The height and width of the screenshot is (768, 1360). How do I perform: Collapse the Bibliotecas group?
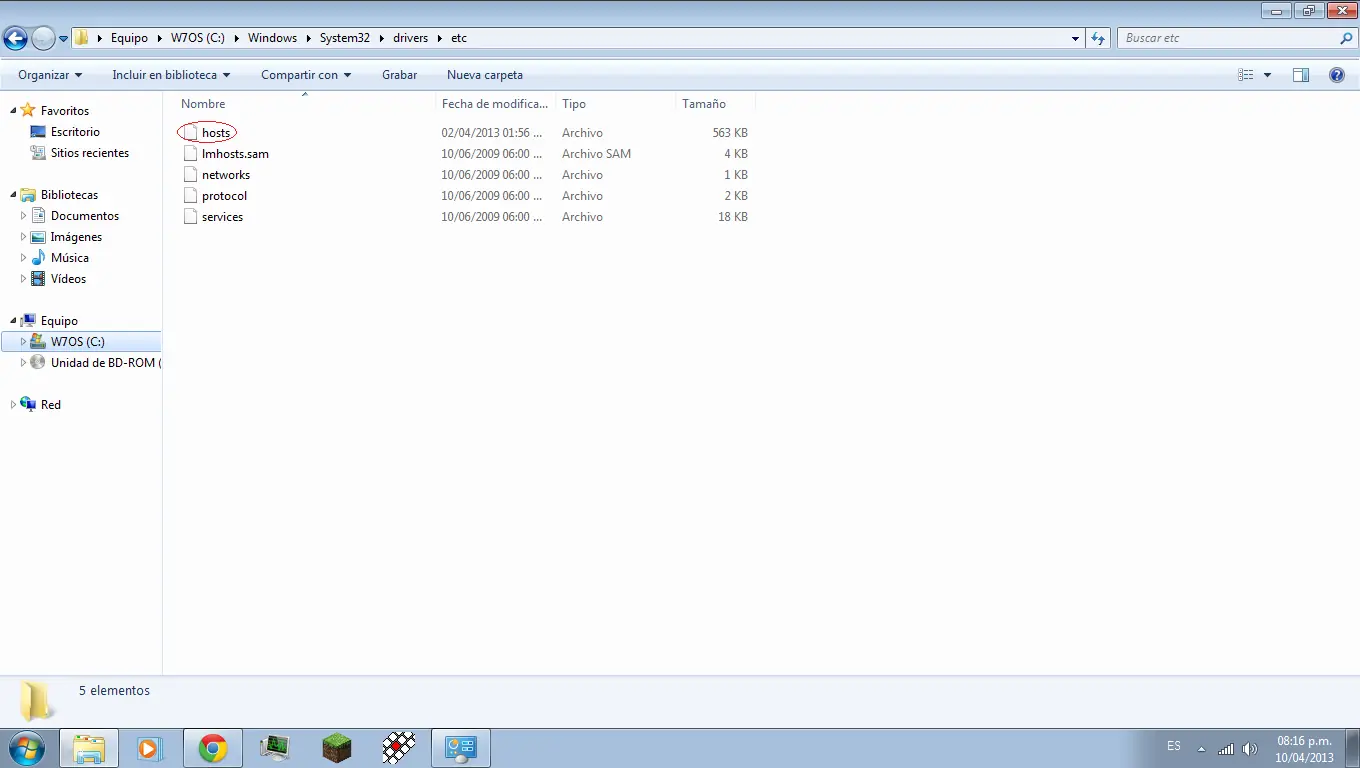click(12, 194)
